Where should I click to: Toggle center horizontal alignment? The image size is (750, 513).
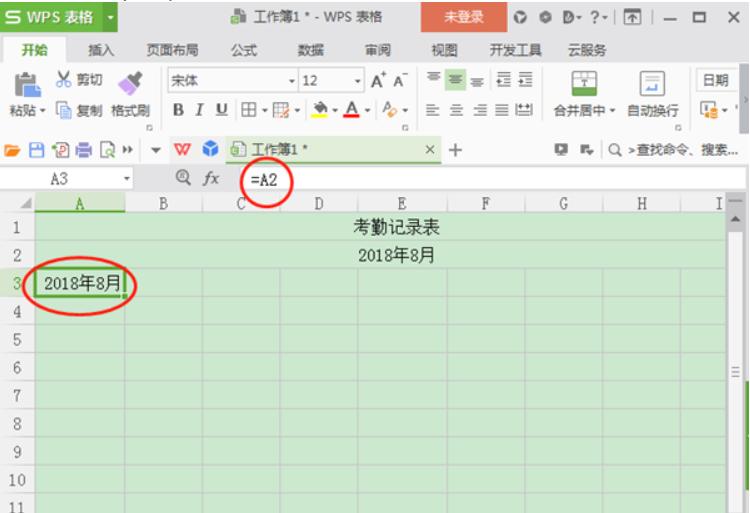coord(456,110)
